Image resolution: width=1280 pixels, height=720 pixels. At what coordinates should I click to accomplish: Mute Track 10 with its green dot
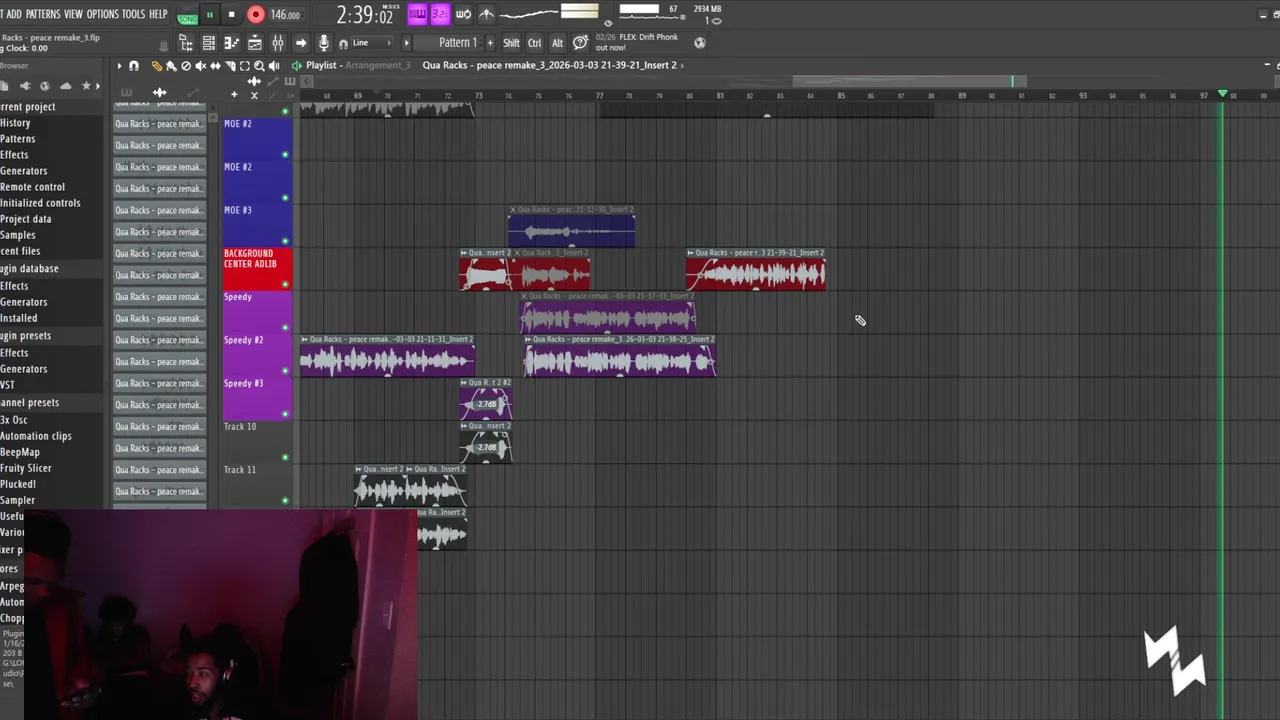(x=285, y=457)
